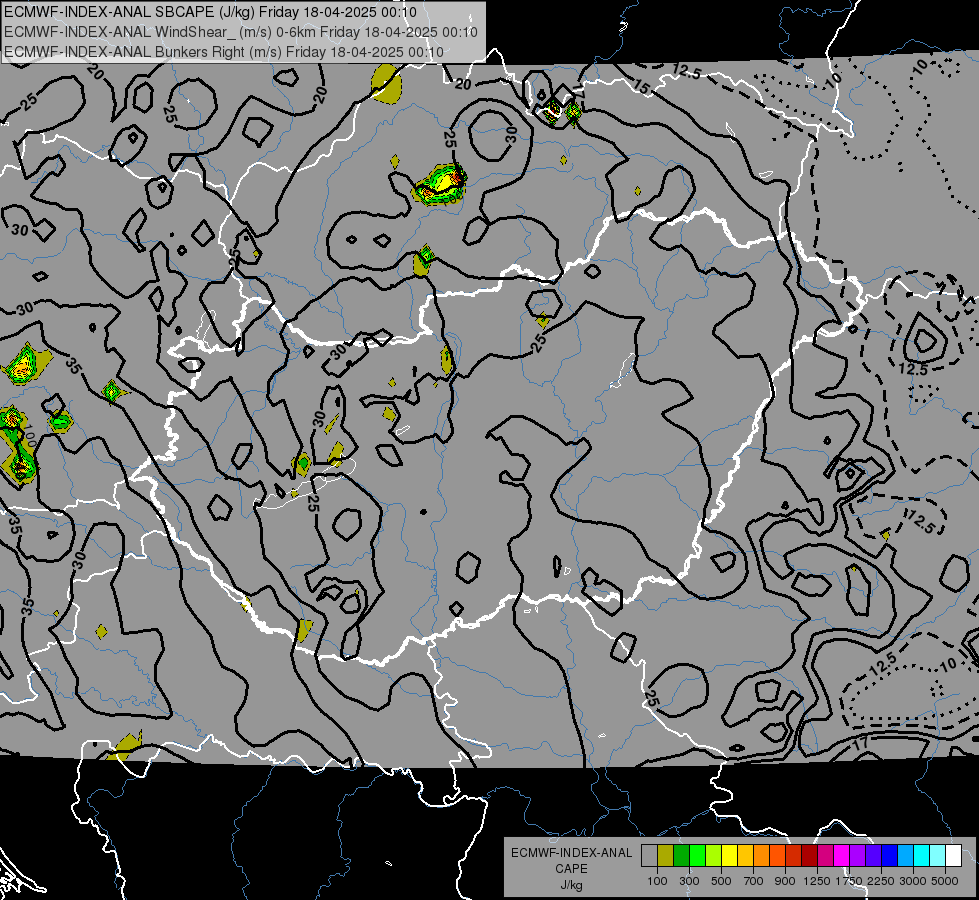Click the legend value 700

pos(754,881)
